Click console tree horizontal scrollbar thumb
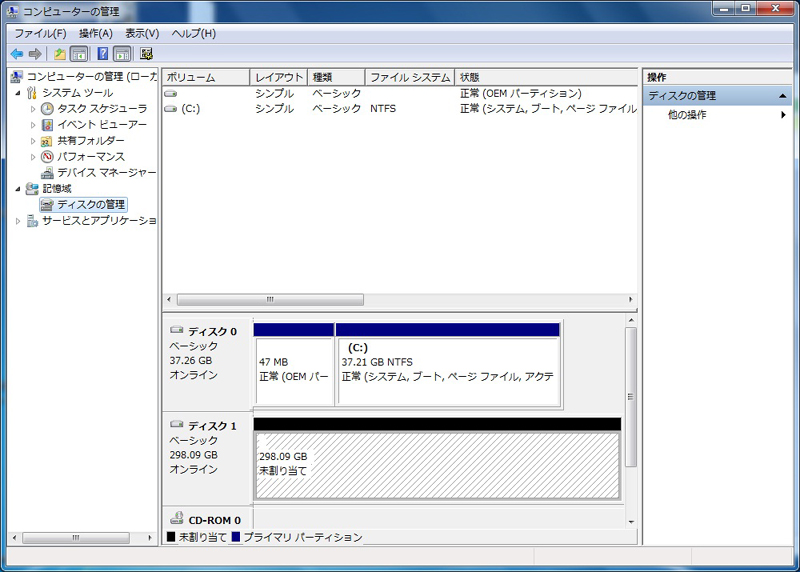Screen dimensions: 800x572 coord(76,538)
